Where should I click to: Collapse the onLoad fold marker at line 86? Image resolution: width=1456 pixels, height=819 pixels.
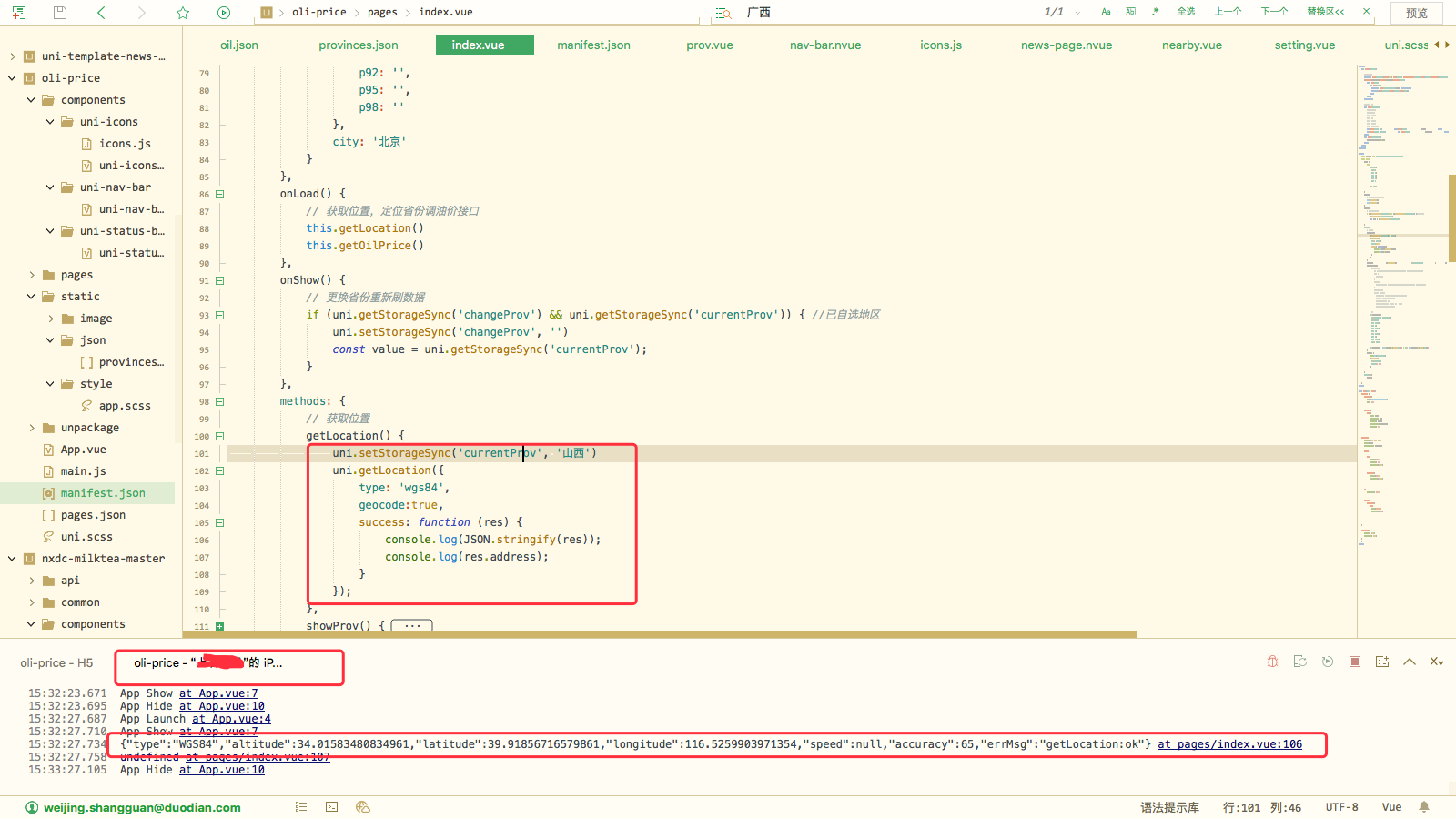[219, 194]
